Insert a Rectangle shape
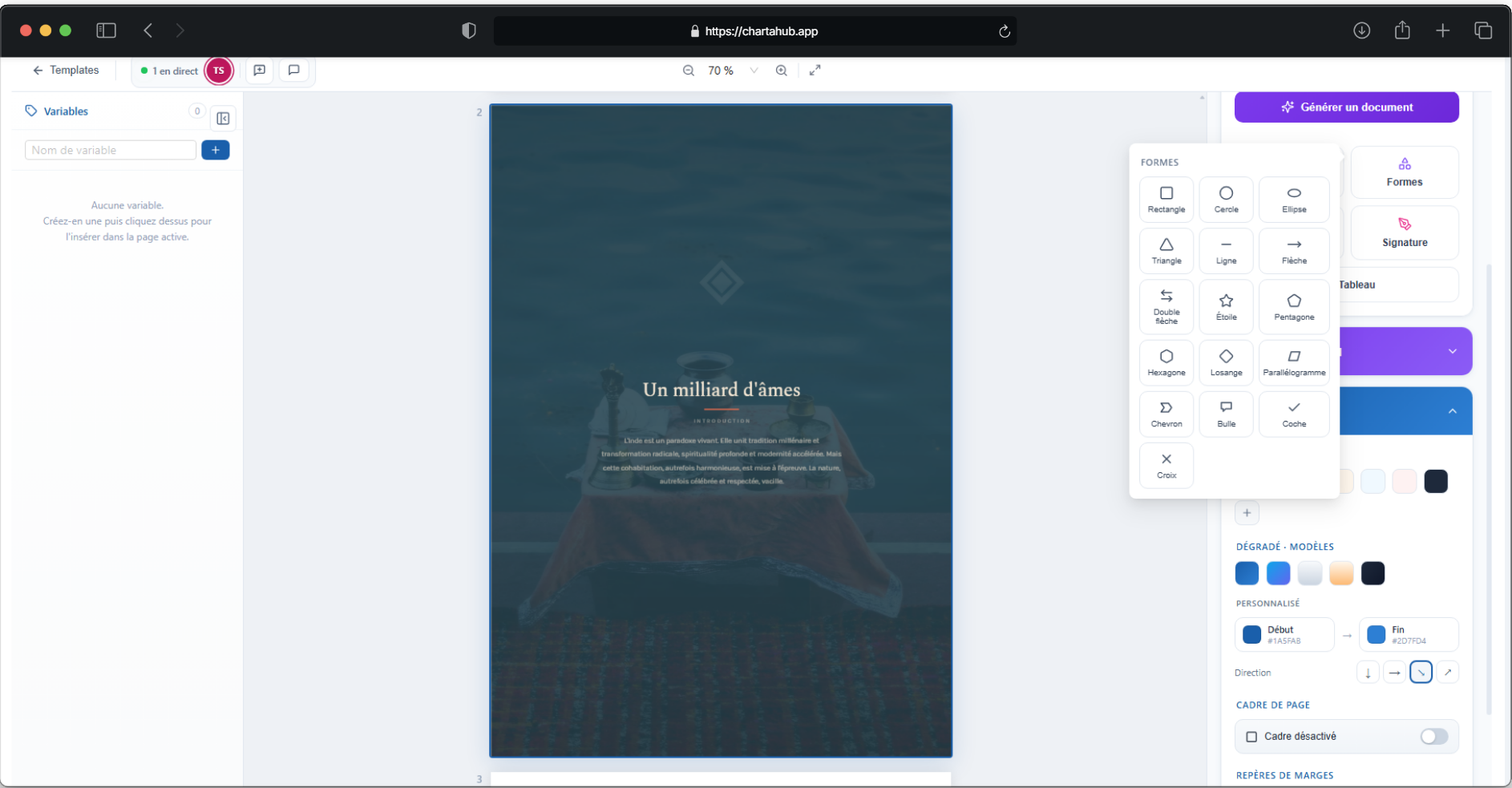 (1166, 200)
